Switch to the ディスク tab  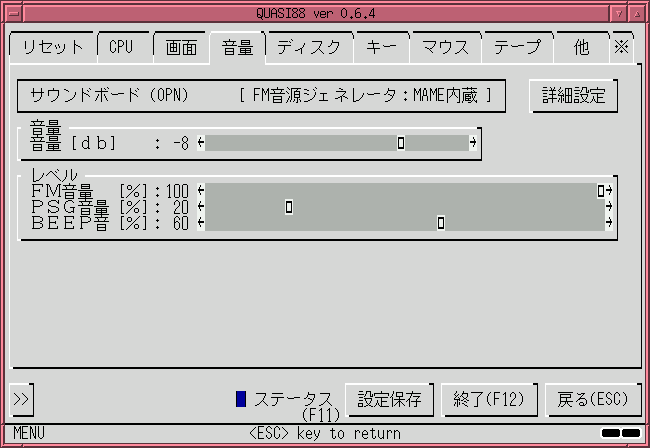tap(309, 47)
